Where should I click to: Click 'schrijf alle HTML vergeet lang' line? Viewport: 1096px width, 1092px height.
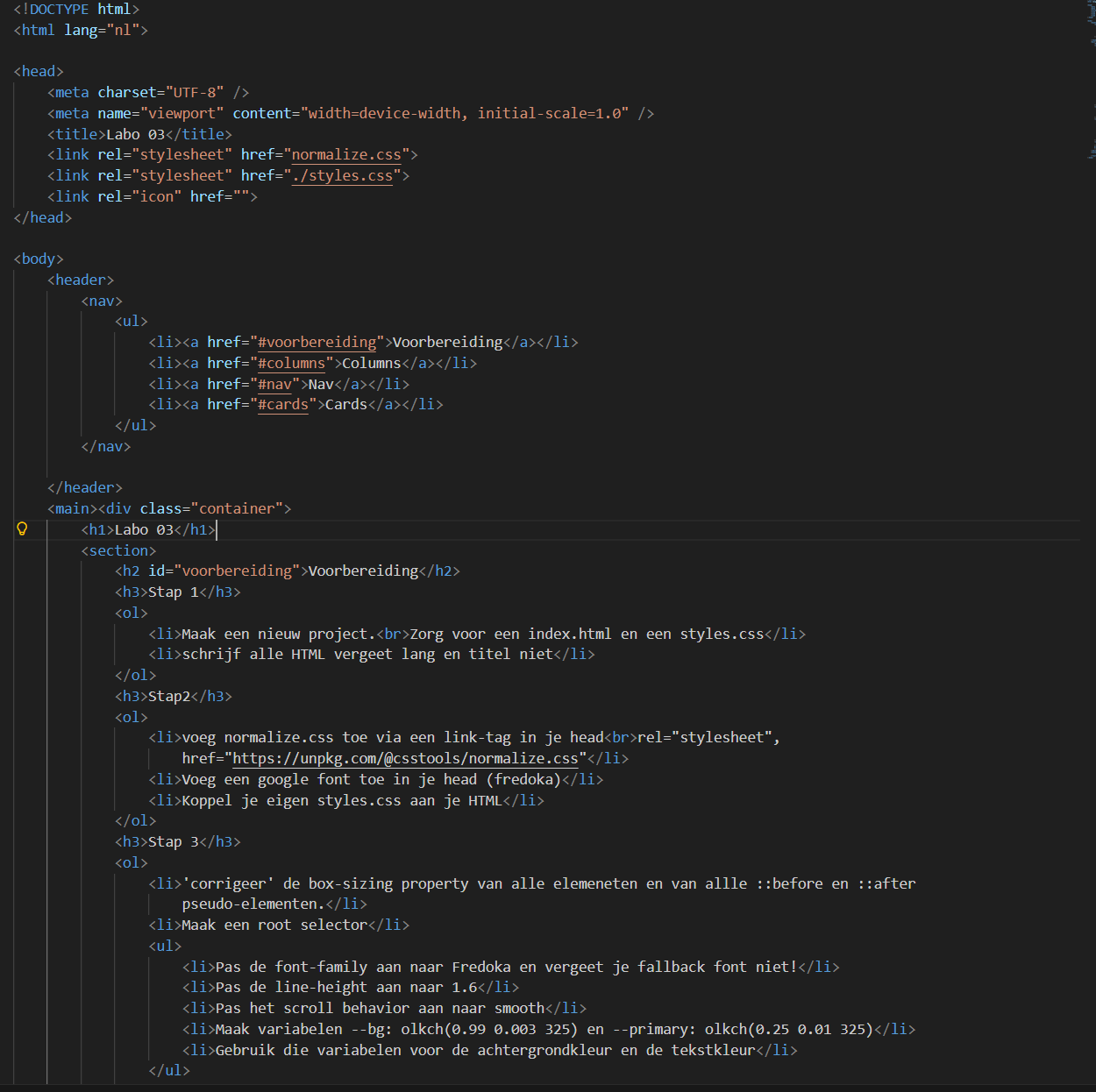point(372,655)
